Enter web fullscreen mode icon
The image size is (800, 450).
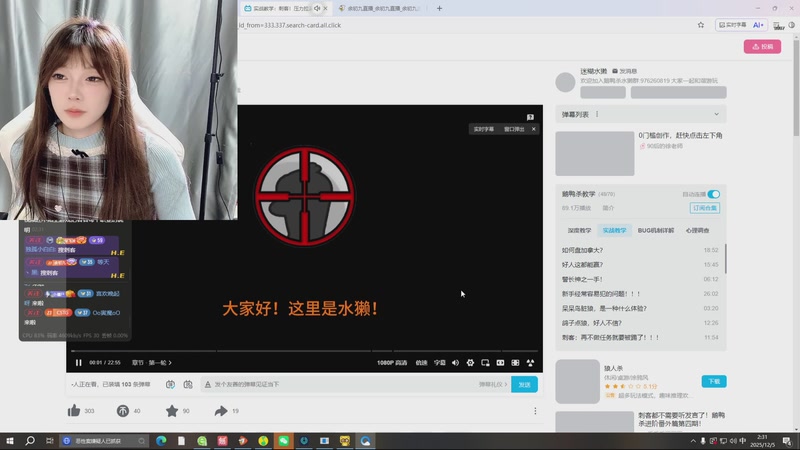click(515, 363)
